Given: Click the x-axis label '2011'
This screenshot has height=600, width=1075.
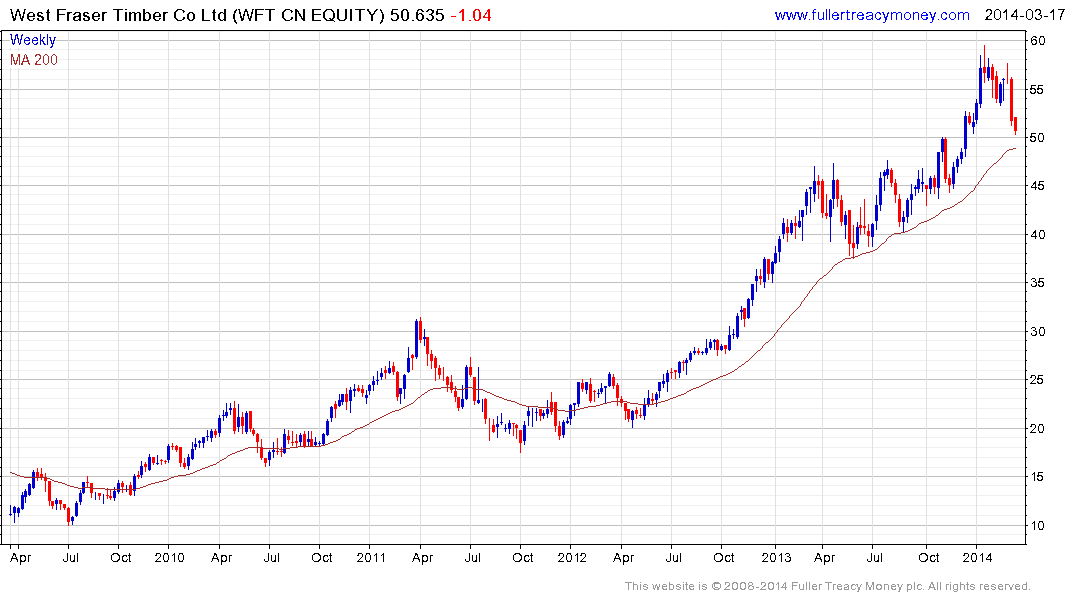Looking at the screenshot, I should click(x=371, y=557).
